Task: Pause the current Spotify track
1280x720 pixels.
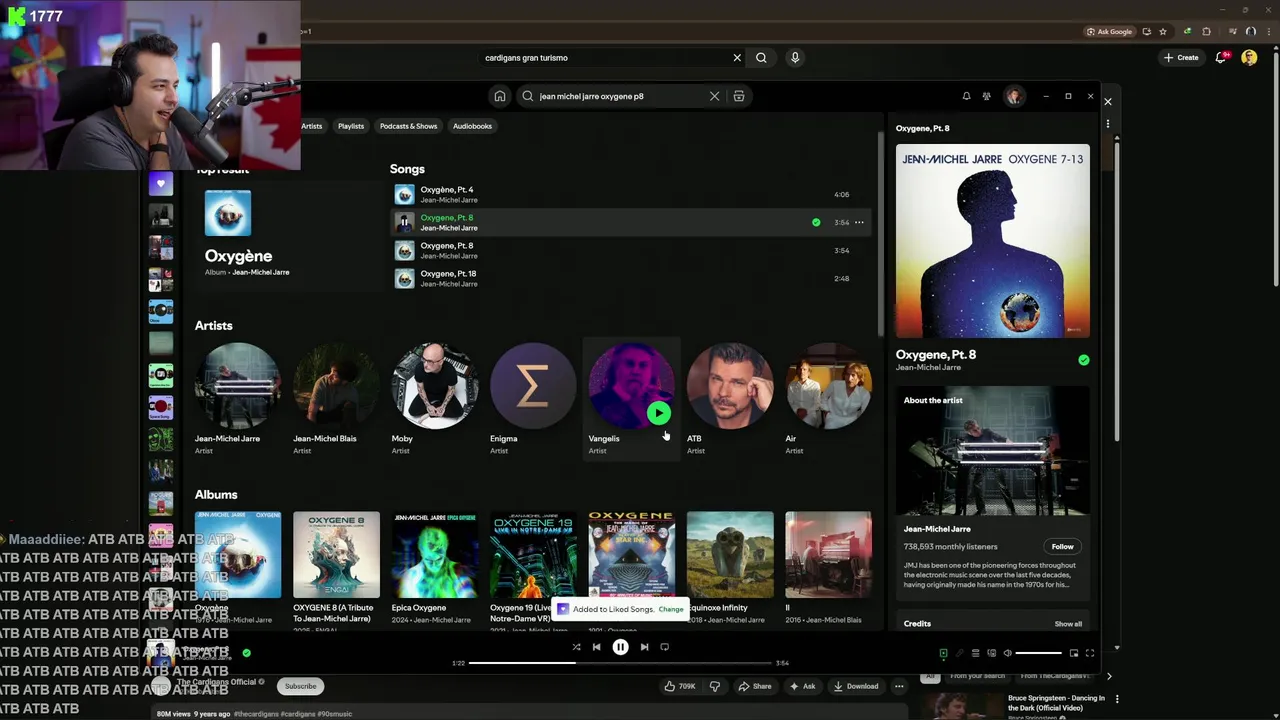Action: click(620, 647)
